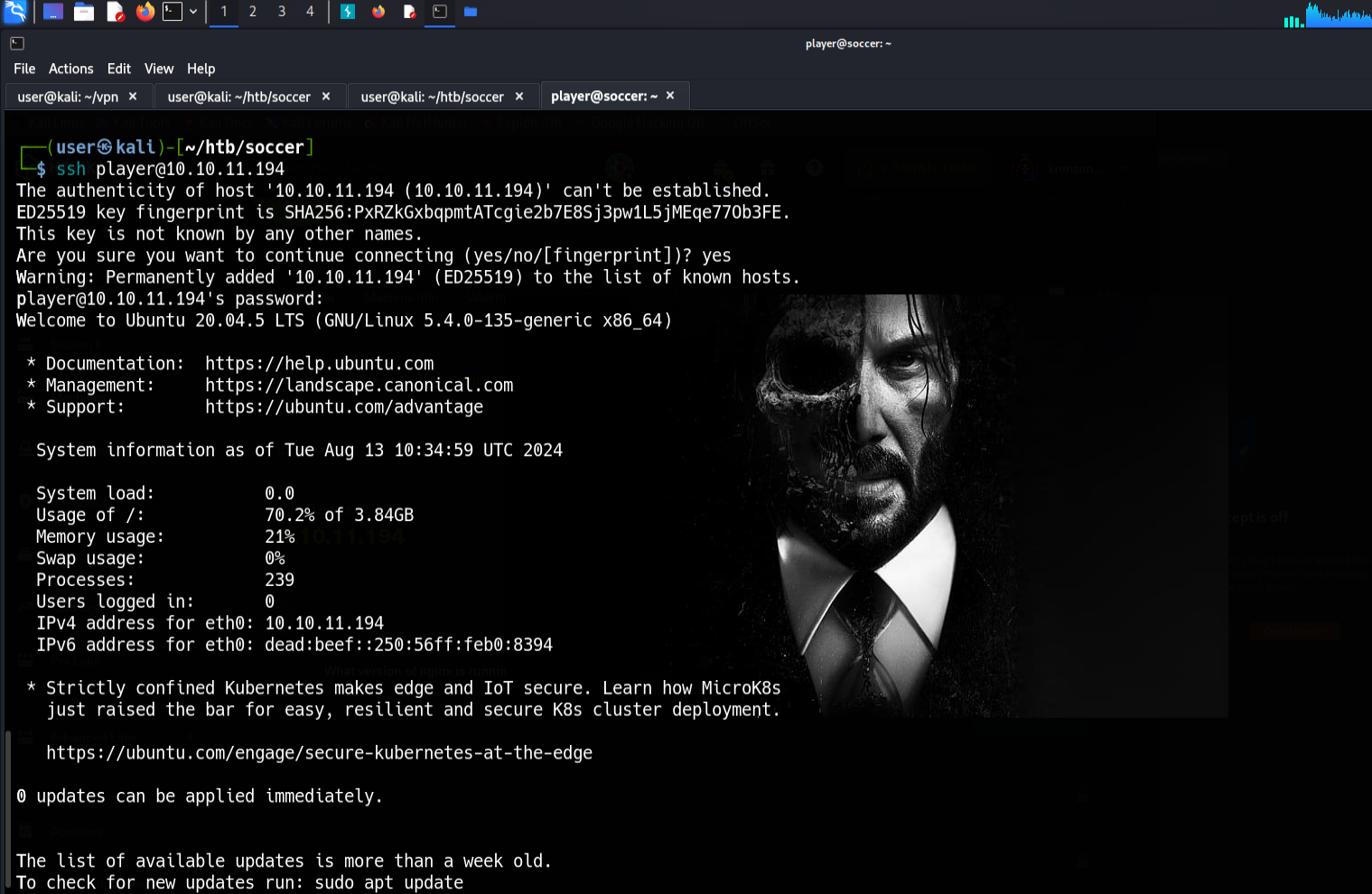
Task: Close ~/htb/soccer tab beside the player@soccer tab
Action: (x=519, y=96)
